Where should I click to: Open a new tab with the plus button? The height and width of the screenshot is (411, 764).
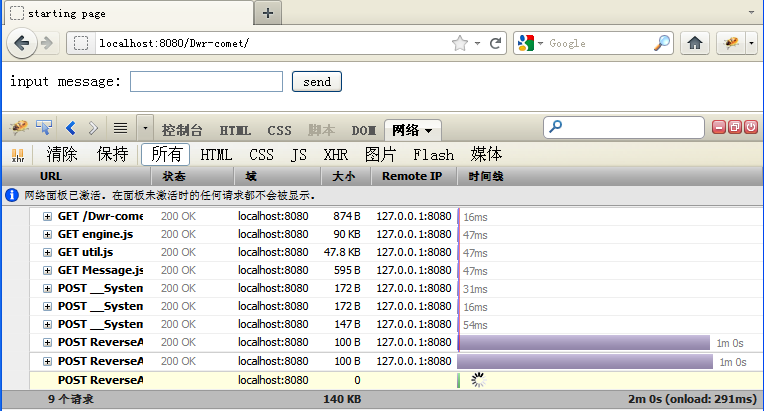point(267,13)
